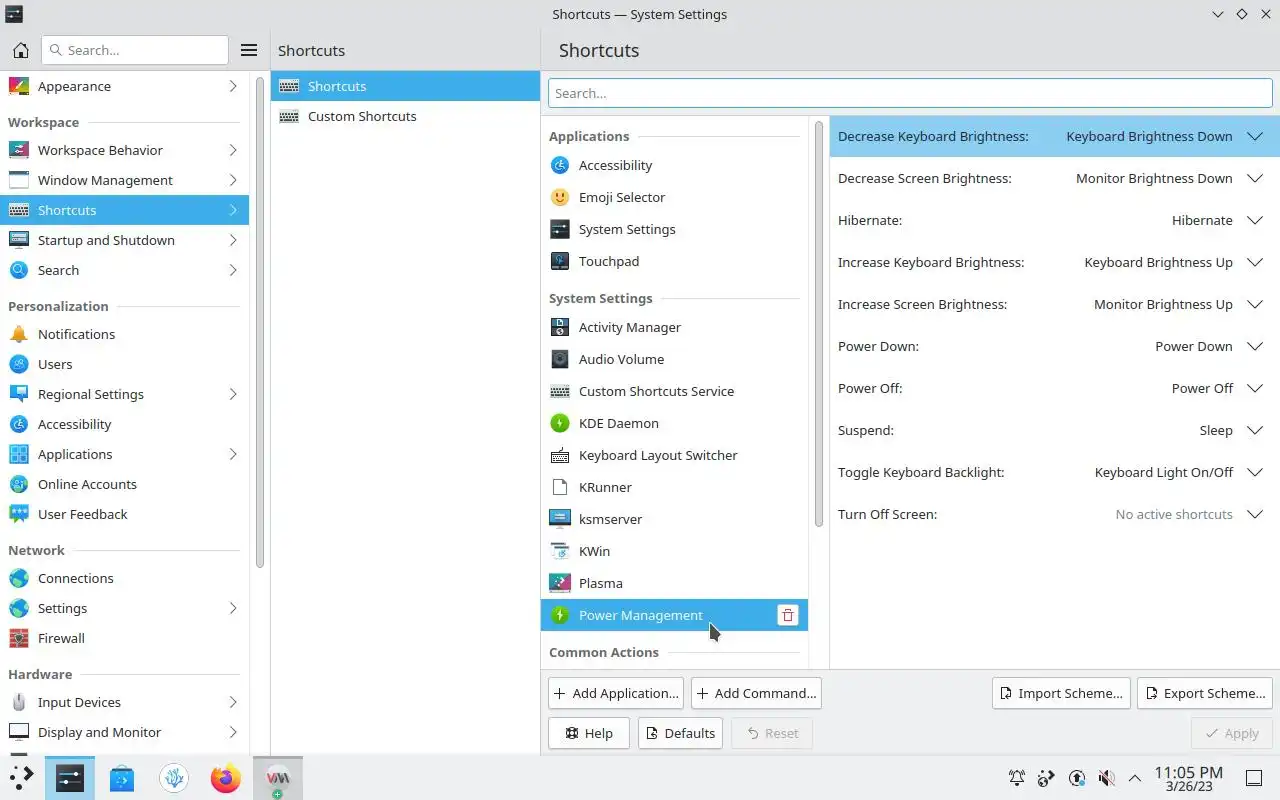Click the Audio Volume icon
Screen dimensions: 1280x800
(560, 359)
